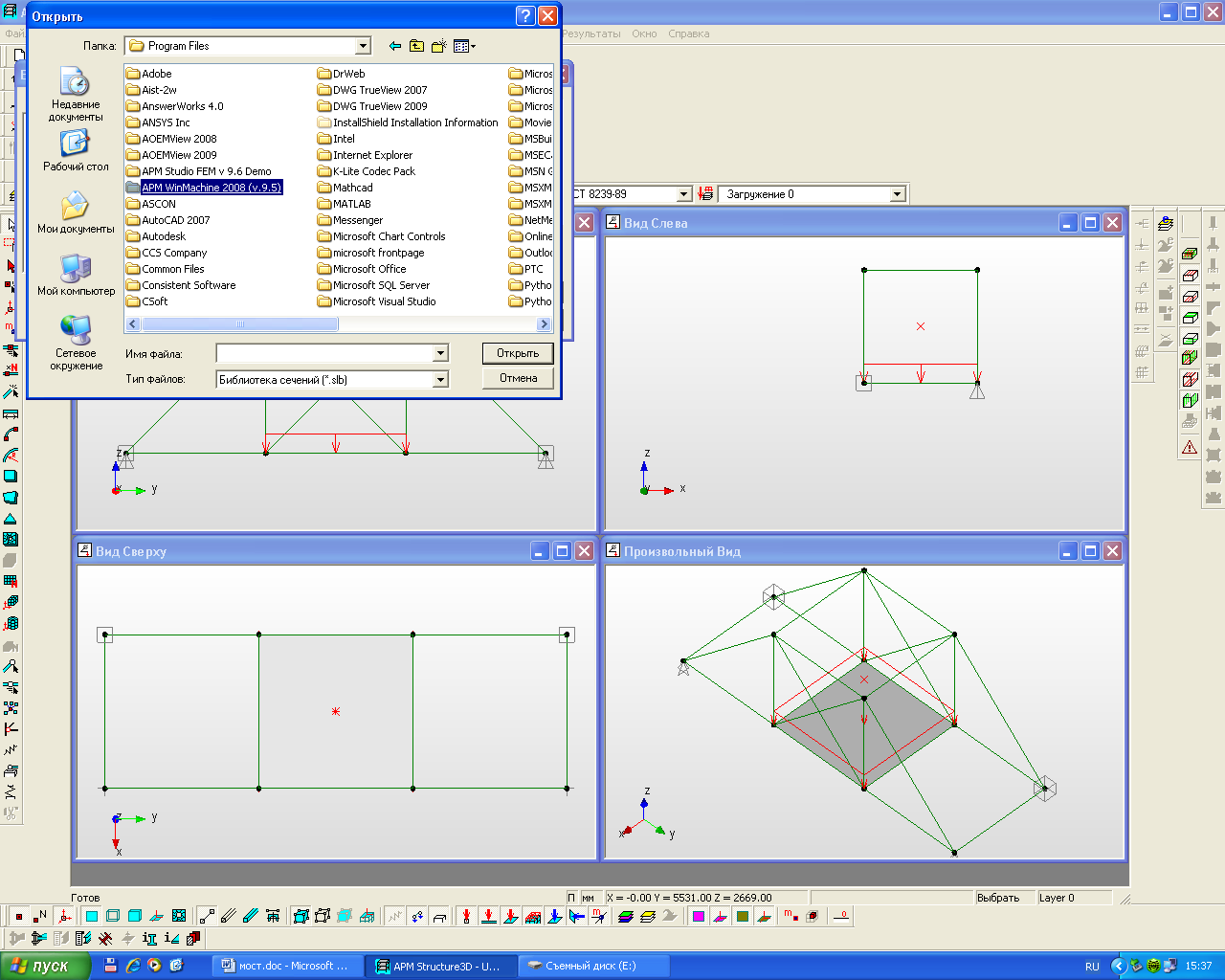Select the K-Lite Codec Pack folder
Image resolution: width=1225 pixels, height=980 pixels.
tap(367, 171)
